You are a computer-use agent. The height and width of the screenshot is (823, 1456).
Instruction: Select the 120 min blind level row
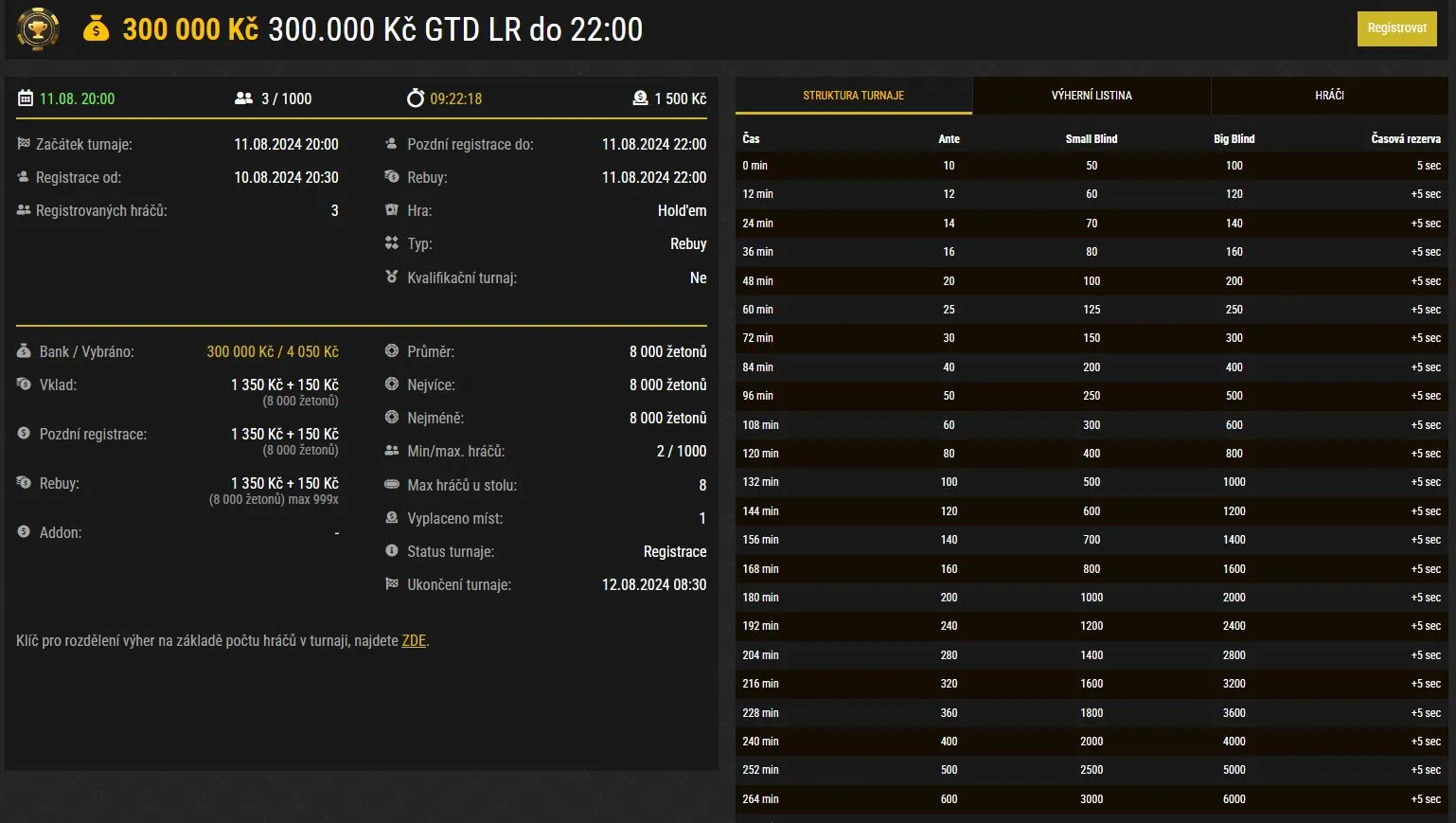click(x=1092, y=454)
